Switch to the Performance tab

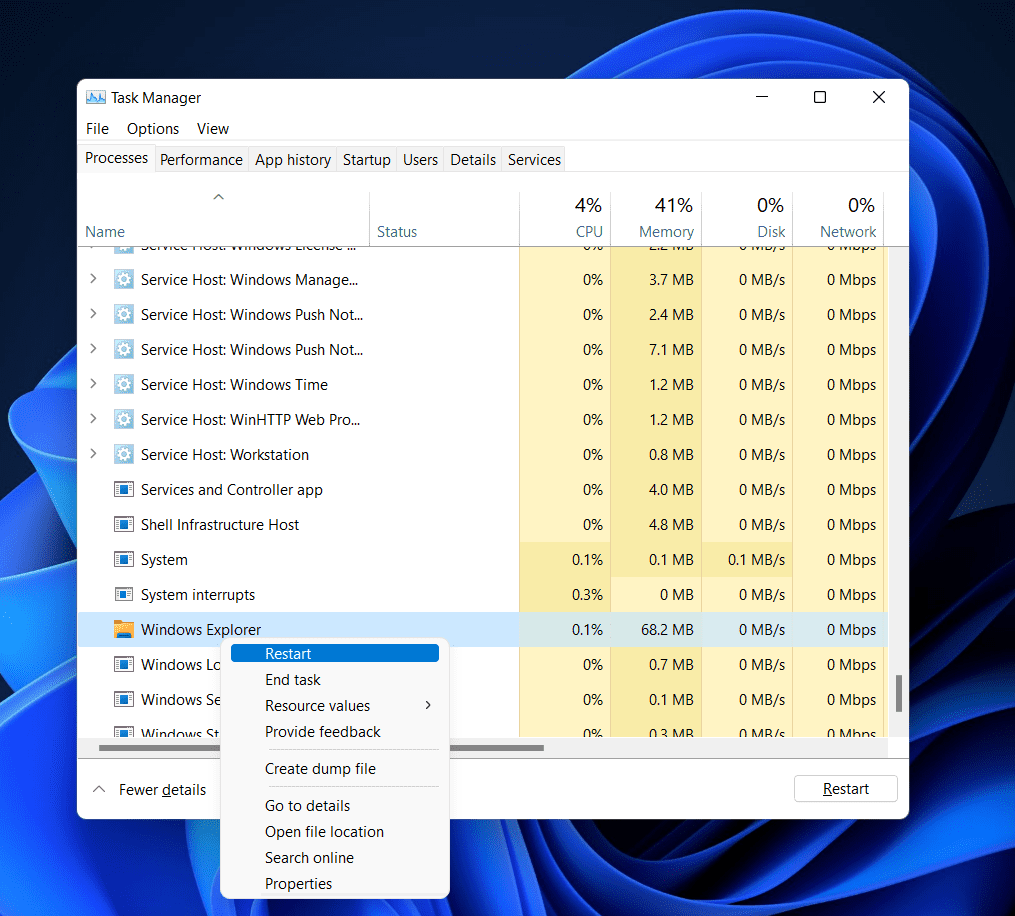pyautogui.click(x=201, y=159)
